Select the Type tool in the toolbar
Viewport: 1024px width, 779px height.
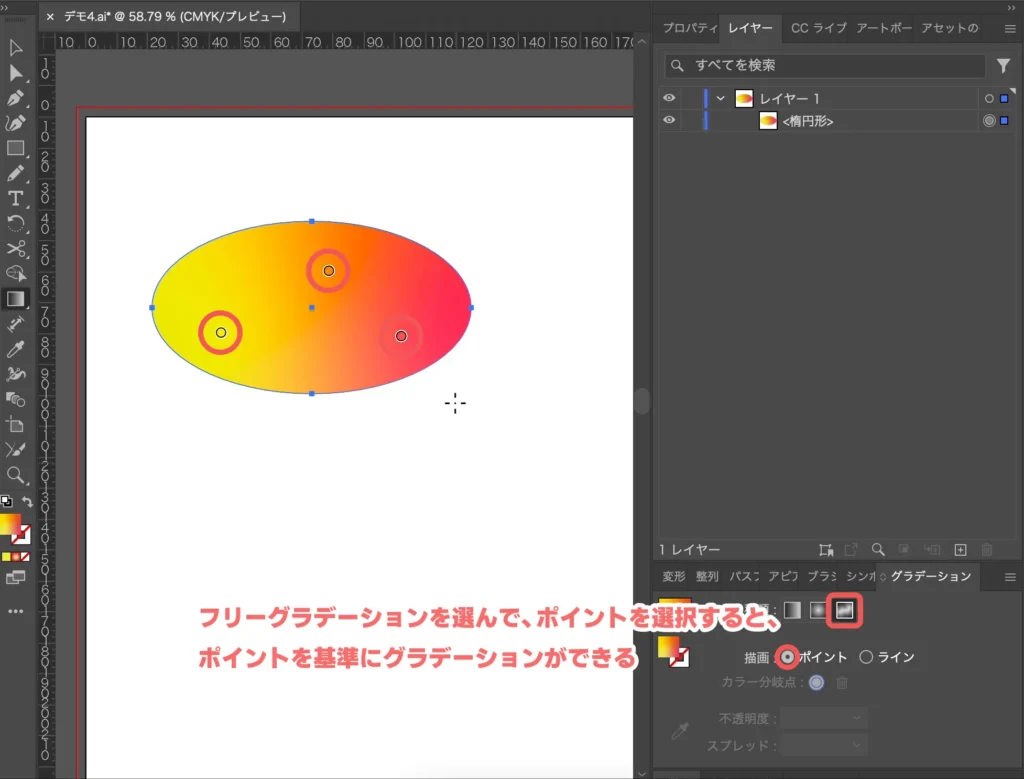click(15, 198)
